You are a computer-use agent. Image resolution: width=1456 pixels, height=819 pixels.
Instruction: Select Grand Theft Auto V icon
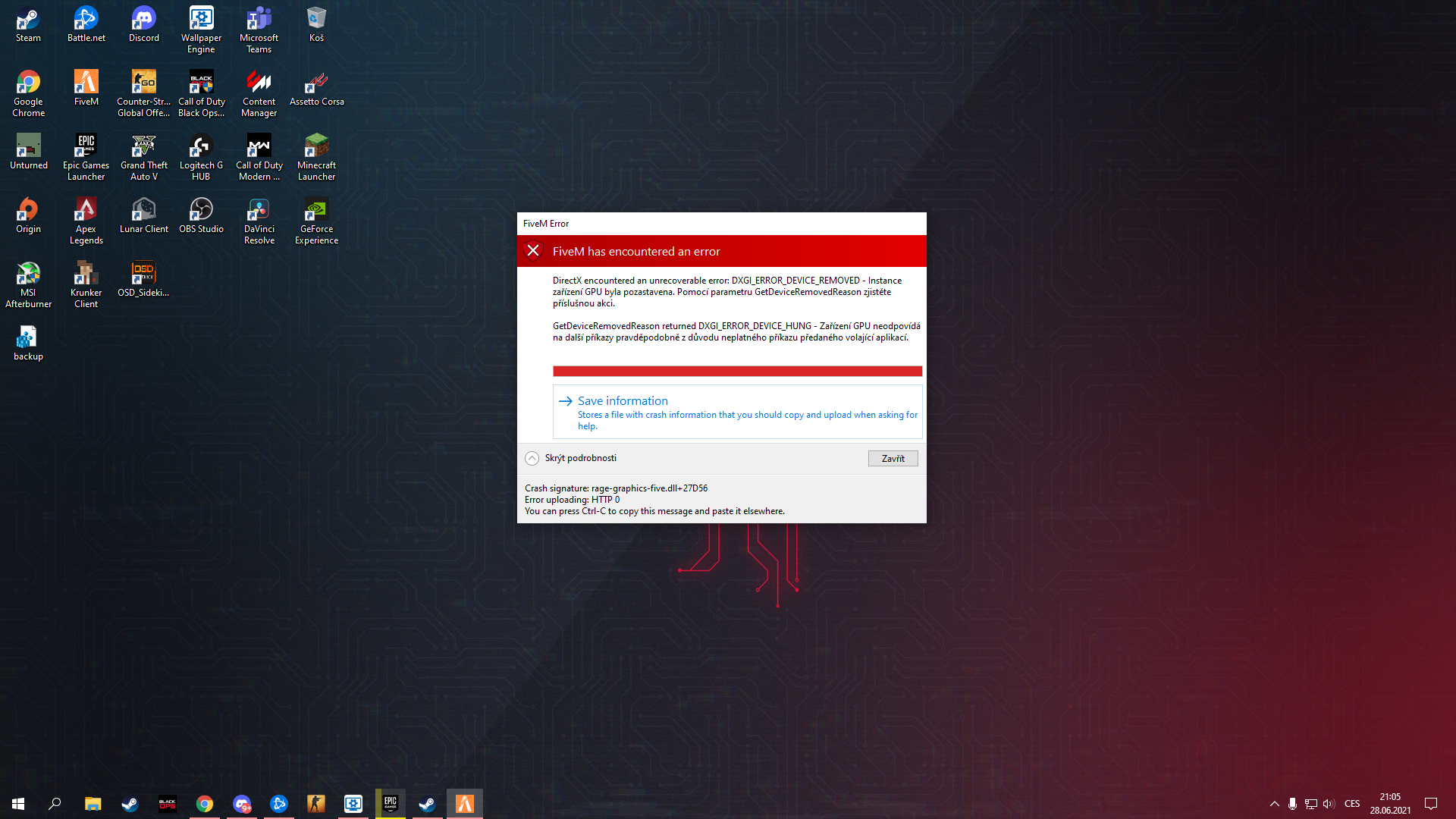click(143, 158)
